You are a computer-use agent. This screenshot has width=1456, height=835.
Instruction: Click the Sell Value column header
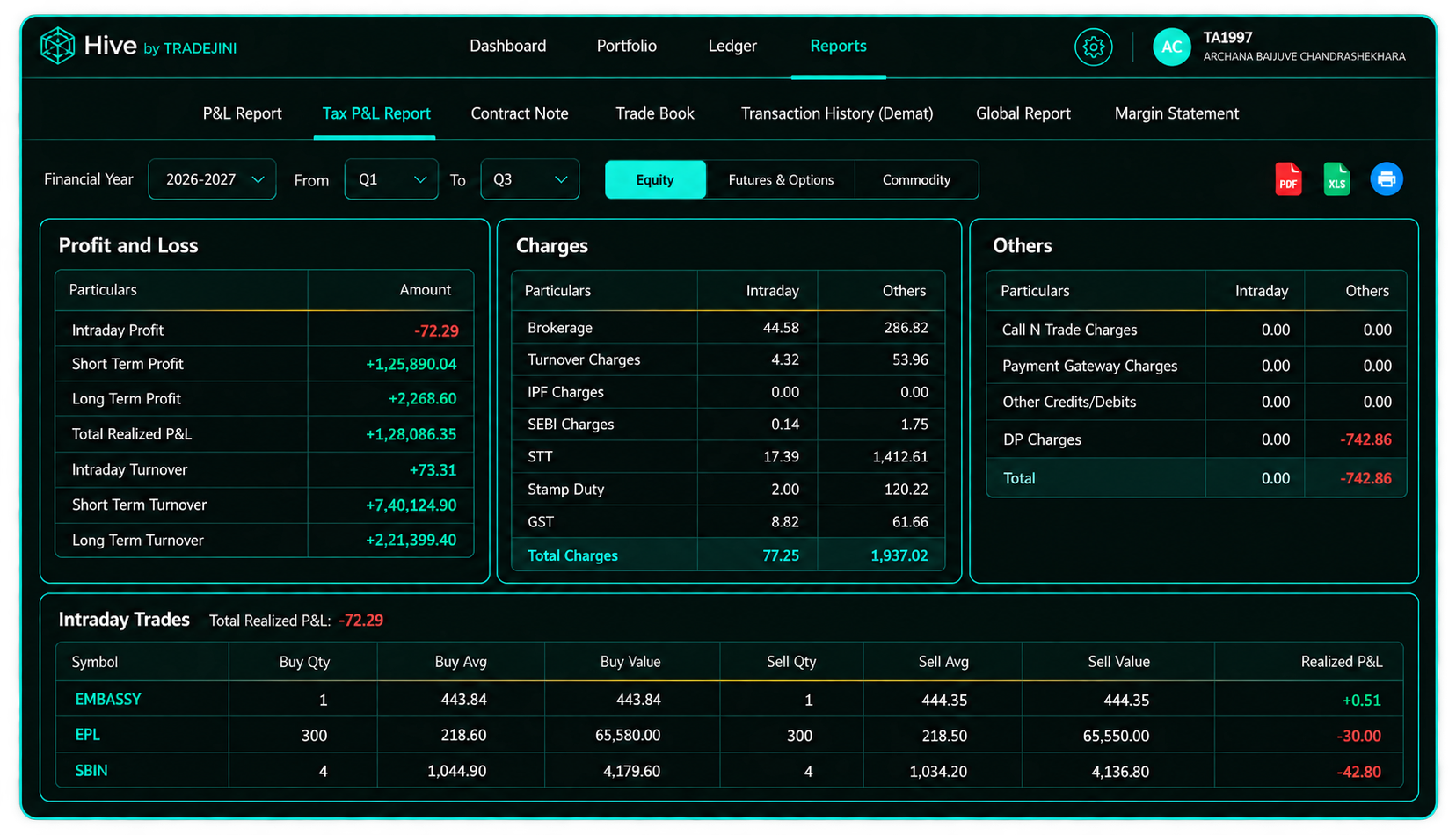tap(1118, 662)
